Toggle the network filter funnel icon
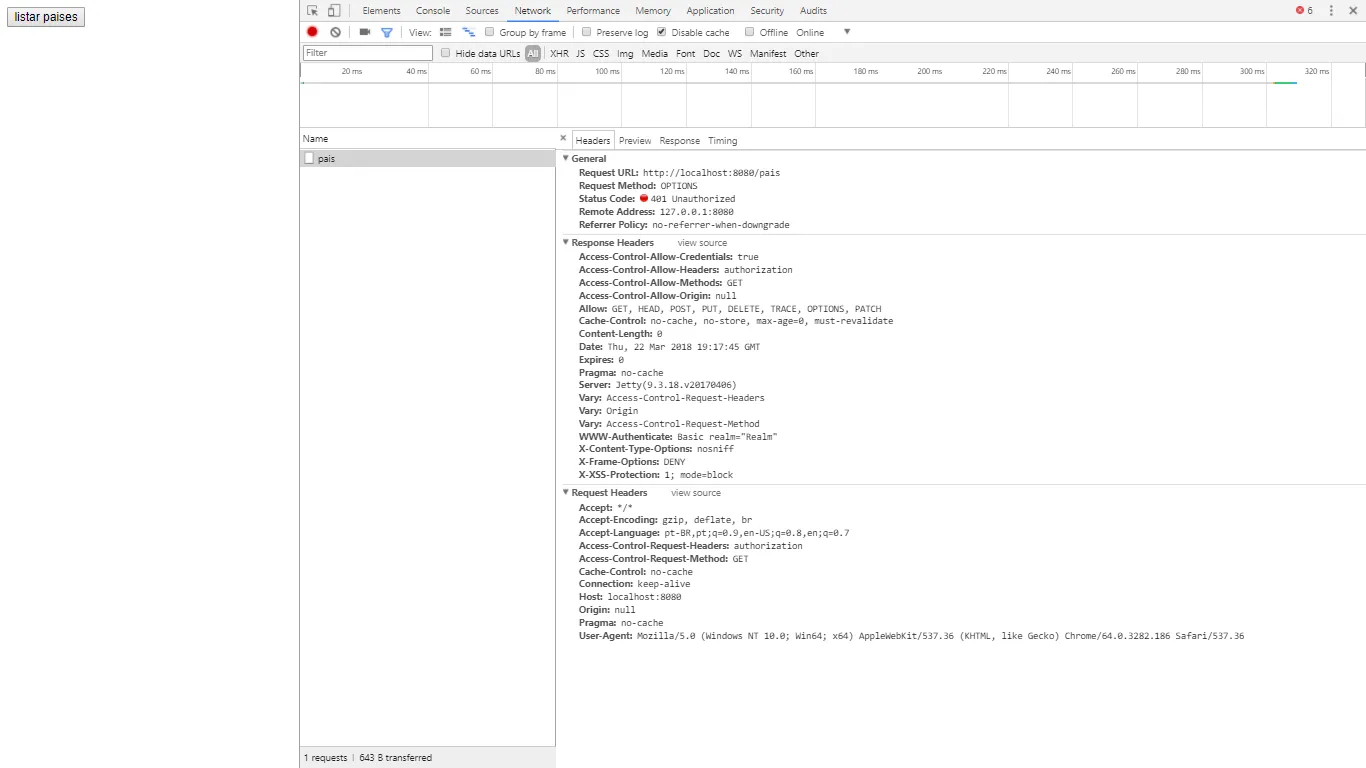 coord(387,32)
